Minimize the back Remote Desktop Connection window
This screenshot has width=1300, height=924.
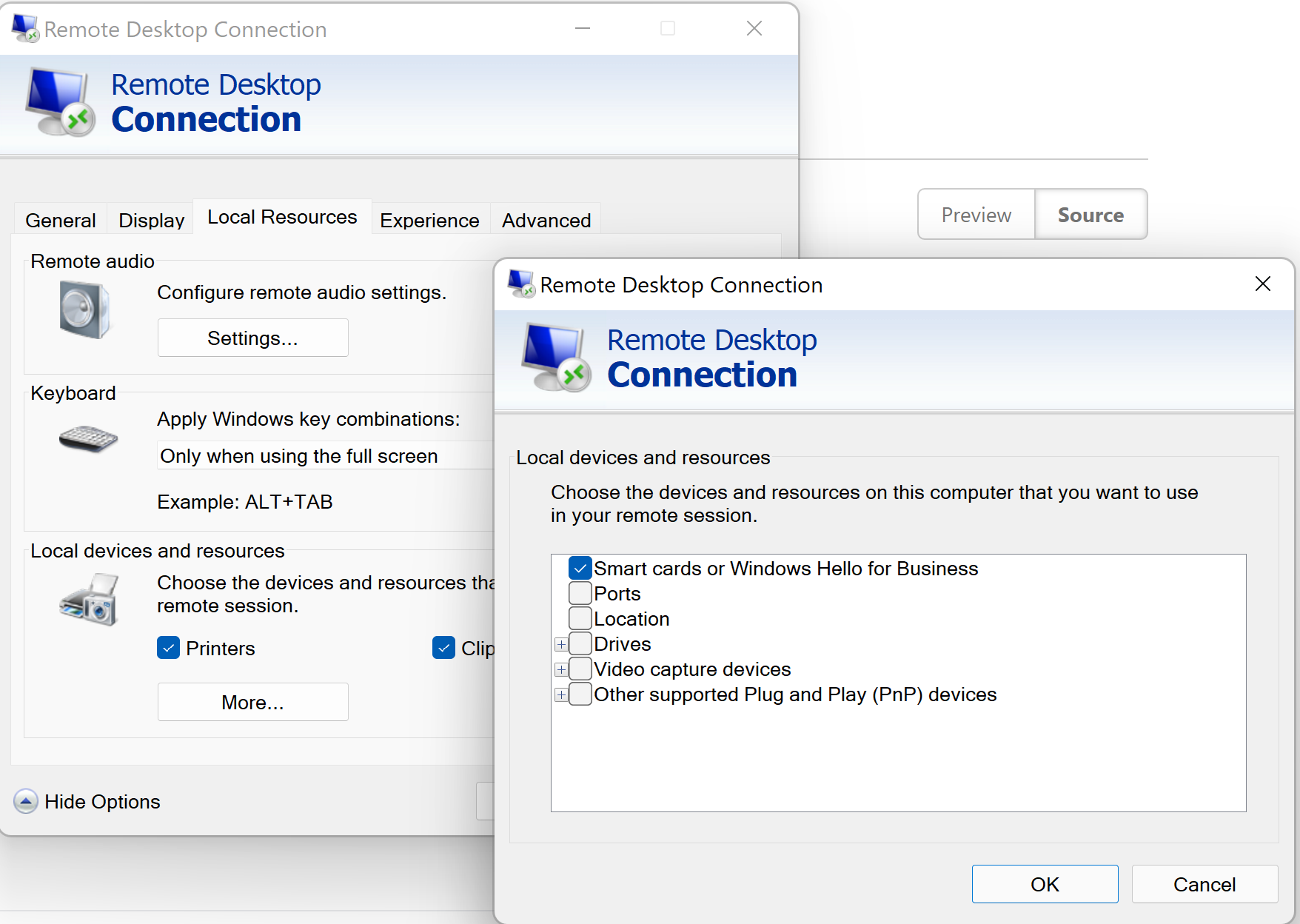coord(583,28)
